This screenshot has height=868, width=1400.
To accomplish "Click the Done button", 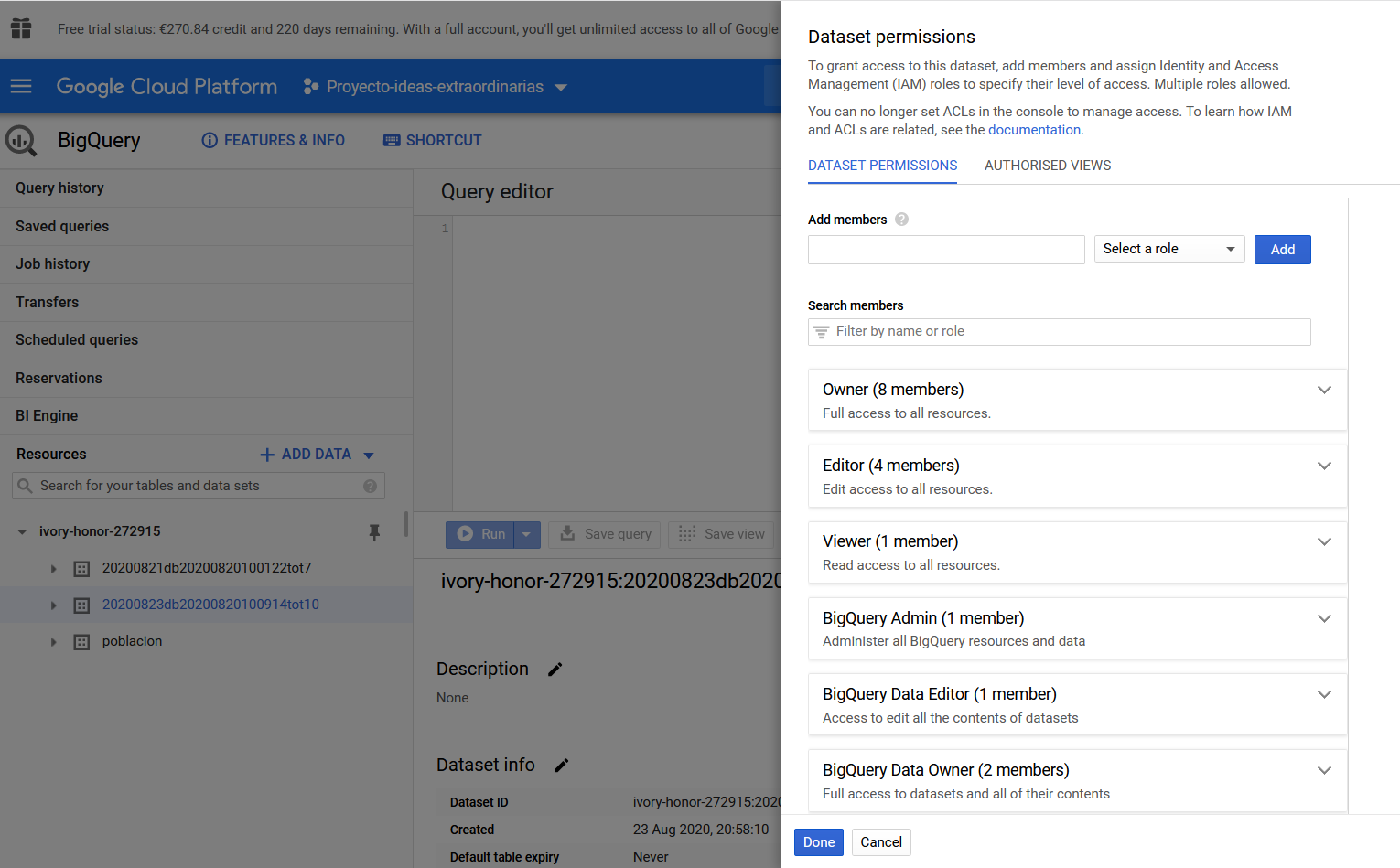I will [819, 842].
